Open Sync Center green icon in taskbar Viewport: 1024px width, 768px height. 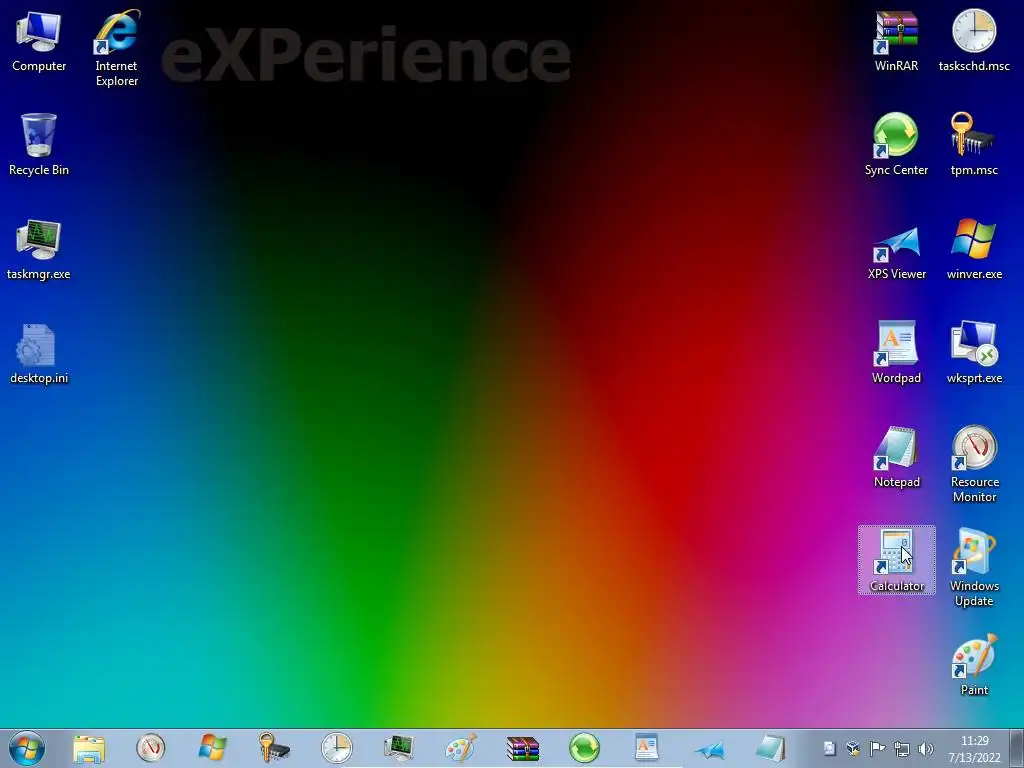[x=584, y=748]
